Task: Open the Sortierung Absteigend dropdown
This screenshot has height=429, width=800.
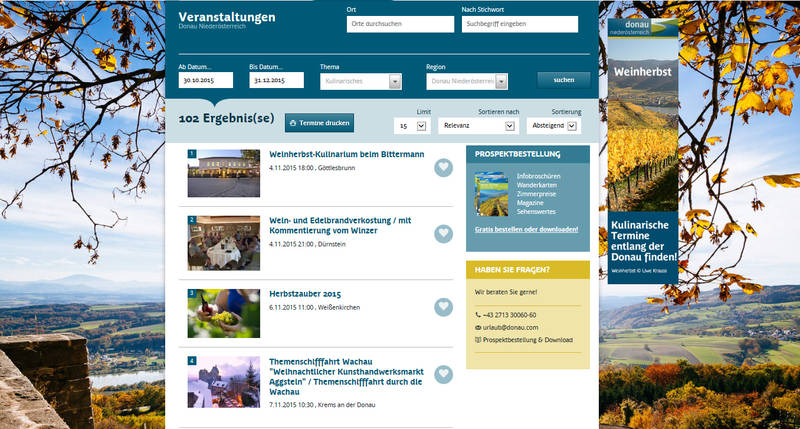Action: click(x=557, y=126)
